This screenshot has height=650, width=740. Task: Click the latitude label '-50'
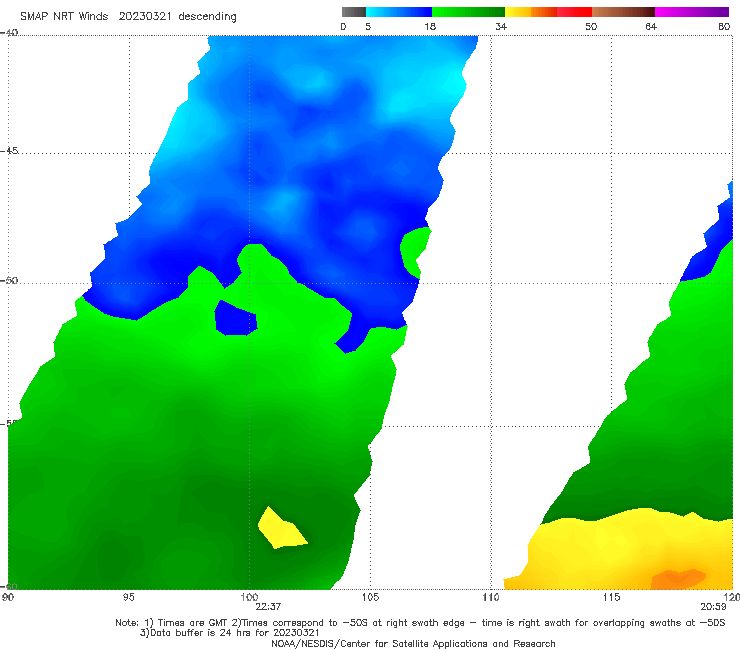click(9, 281)
